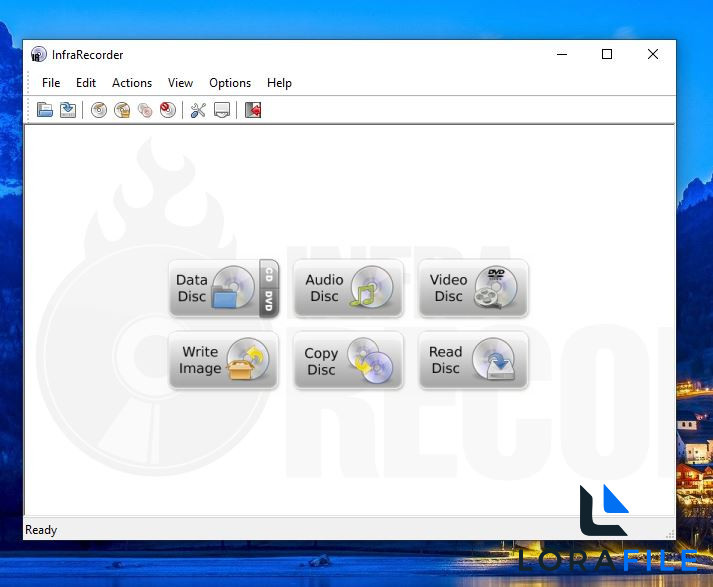Screen dimensions: 713x587
Task: Minimize the InfraRecorder window
Action: click(562, 54)
